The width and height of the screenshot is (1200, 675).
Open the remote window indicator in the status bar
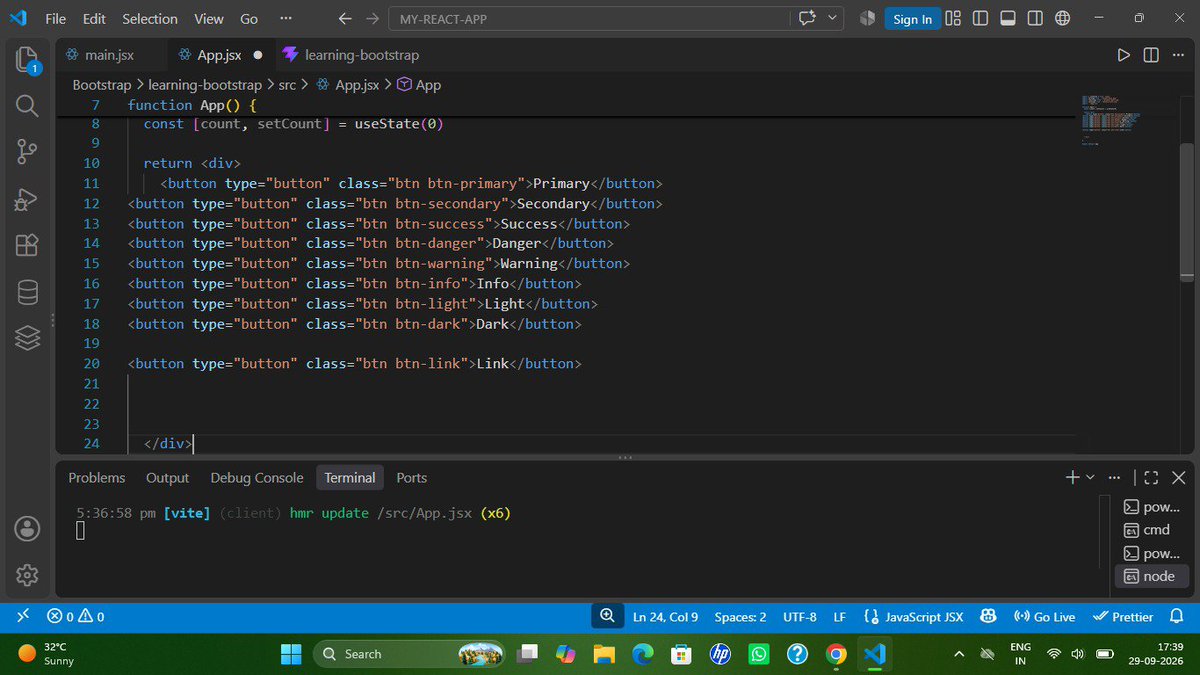22,617
